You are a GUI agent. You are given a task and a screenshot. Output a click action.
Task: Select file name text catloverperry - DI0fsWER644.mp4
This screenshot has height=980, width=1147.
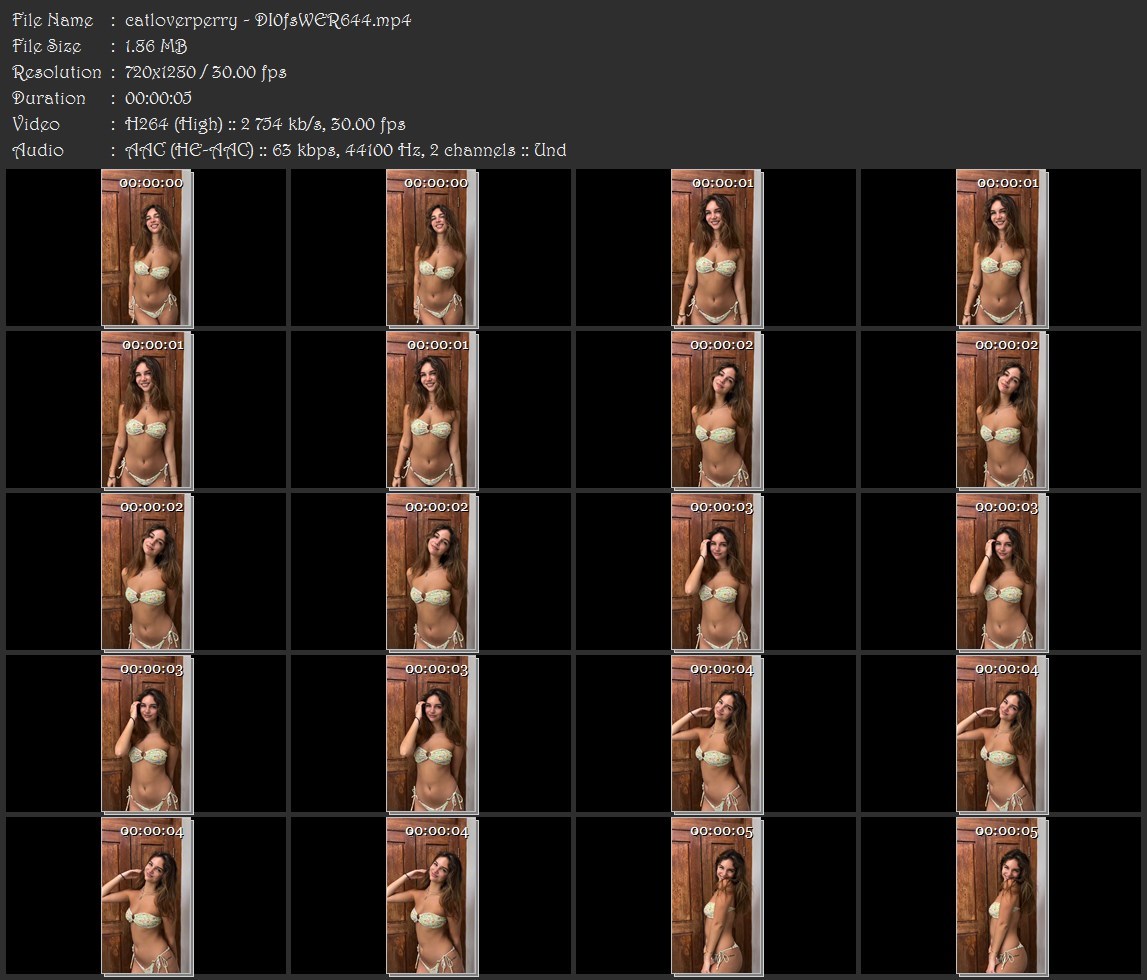[x=268, y=20]
